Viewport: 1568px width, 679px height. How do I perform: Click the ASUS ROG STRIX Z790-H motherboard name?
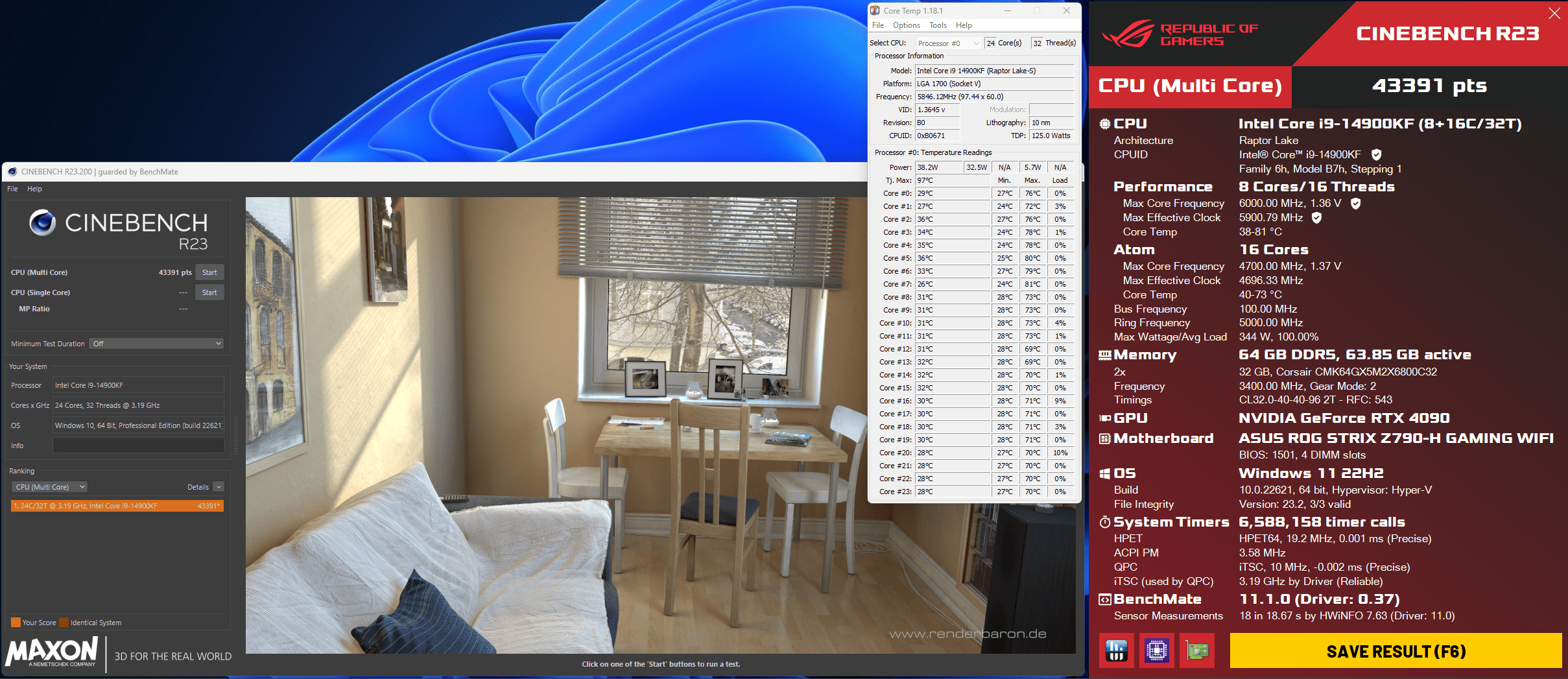(x=1396, y=438)
